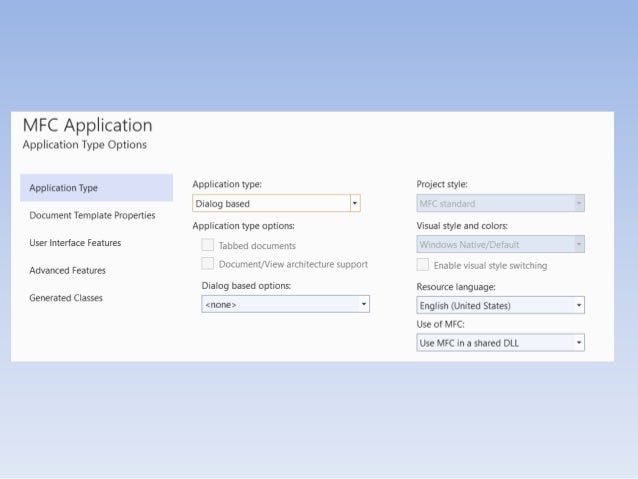Click the 'Application Type Options' subtitle
Viewport: 638px width, 479px height.
[85, 145]
